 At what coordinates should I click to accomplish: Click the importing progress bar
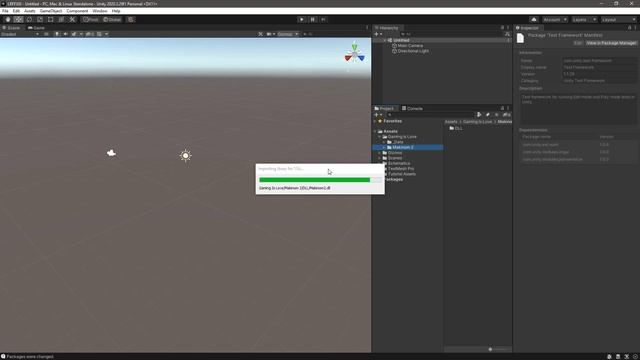pos(320,180)
